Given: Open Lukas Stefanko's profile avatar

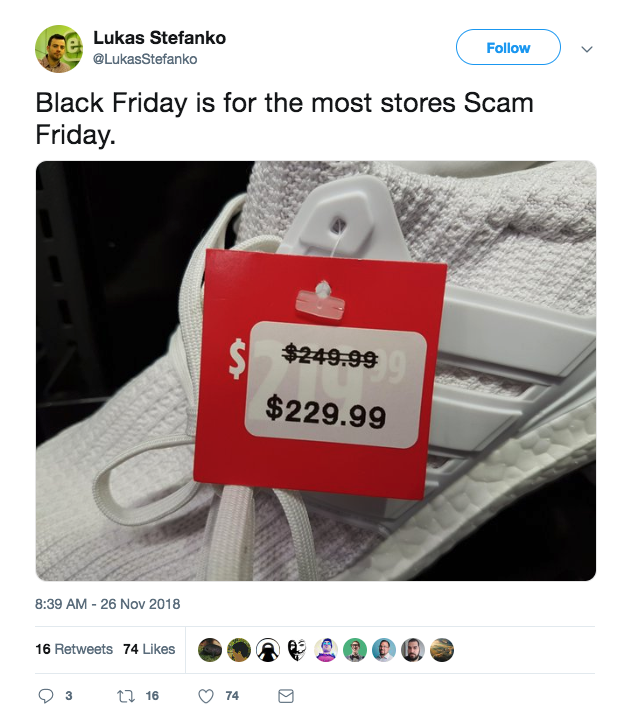Looking at the screenshot, I should [x=59, y=49].
